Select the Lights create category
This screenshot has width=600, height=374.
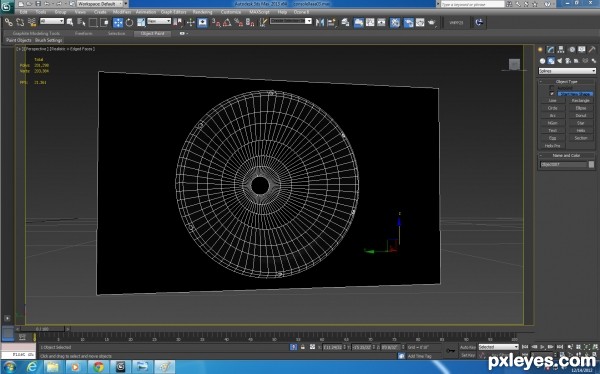point(559,61)
